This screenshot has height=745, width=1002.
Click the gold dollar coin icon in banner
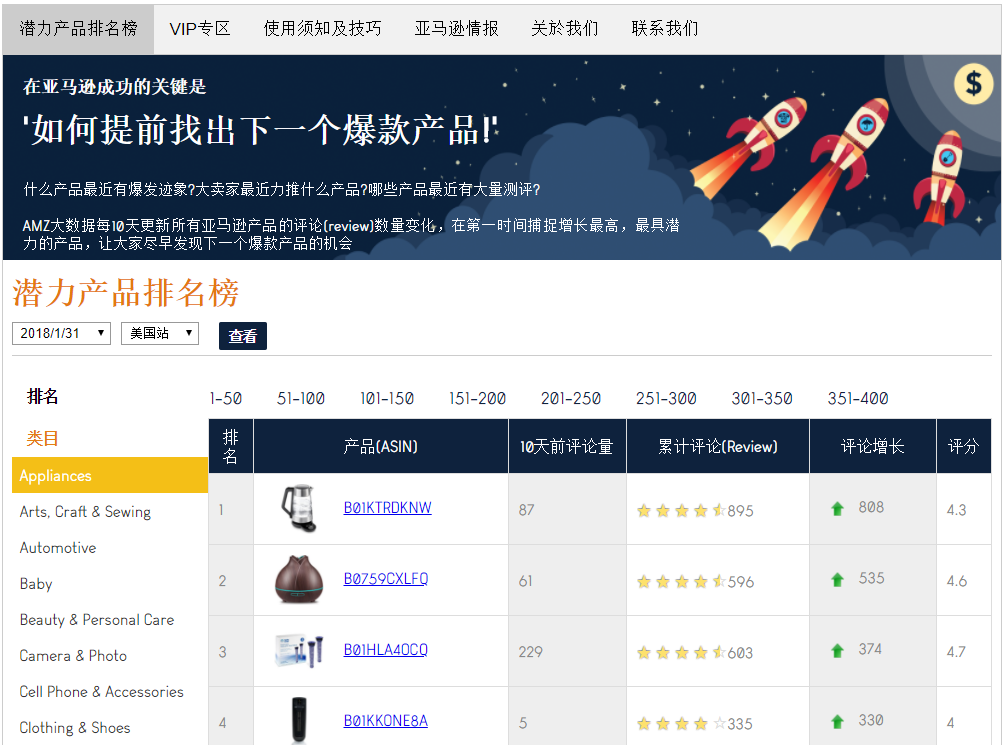point(974,84)
